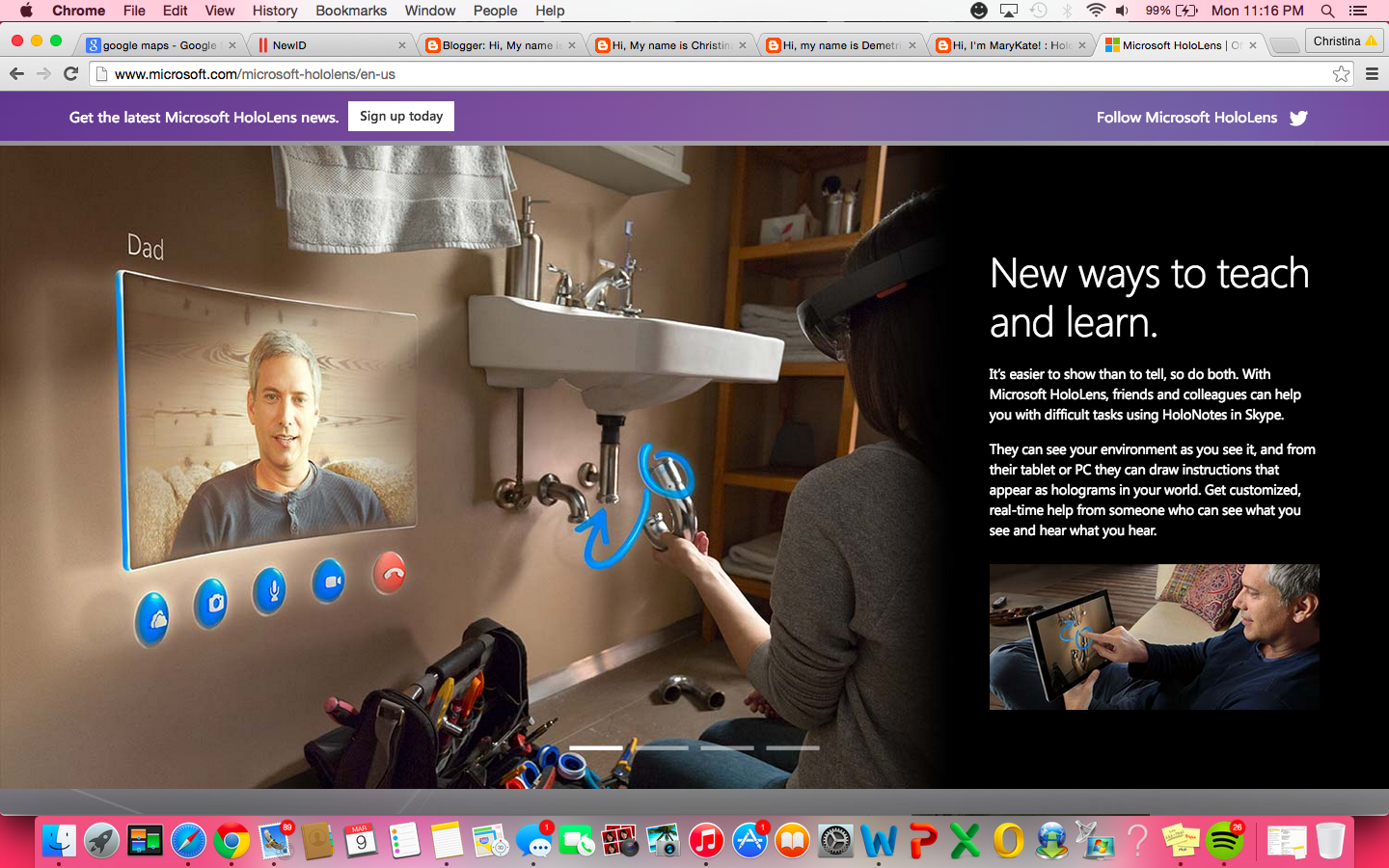Viewport: 1389px width, 868px height.
Task: Click the leftmost blue cloud hologram button
Action: click(x=153, y=618)
